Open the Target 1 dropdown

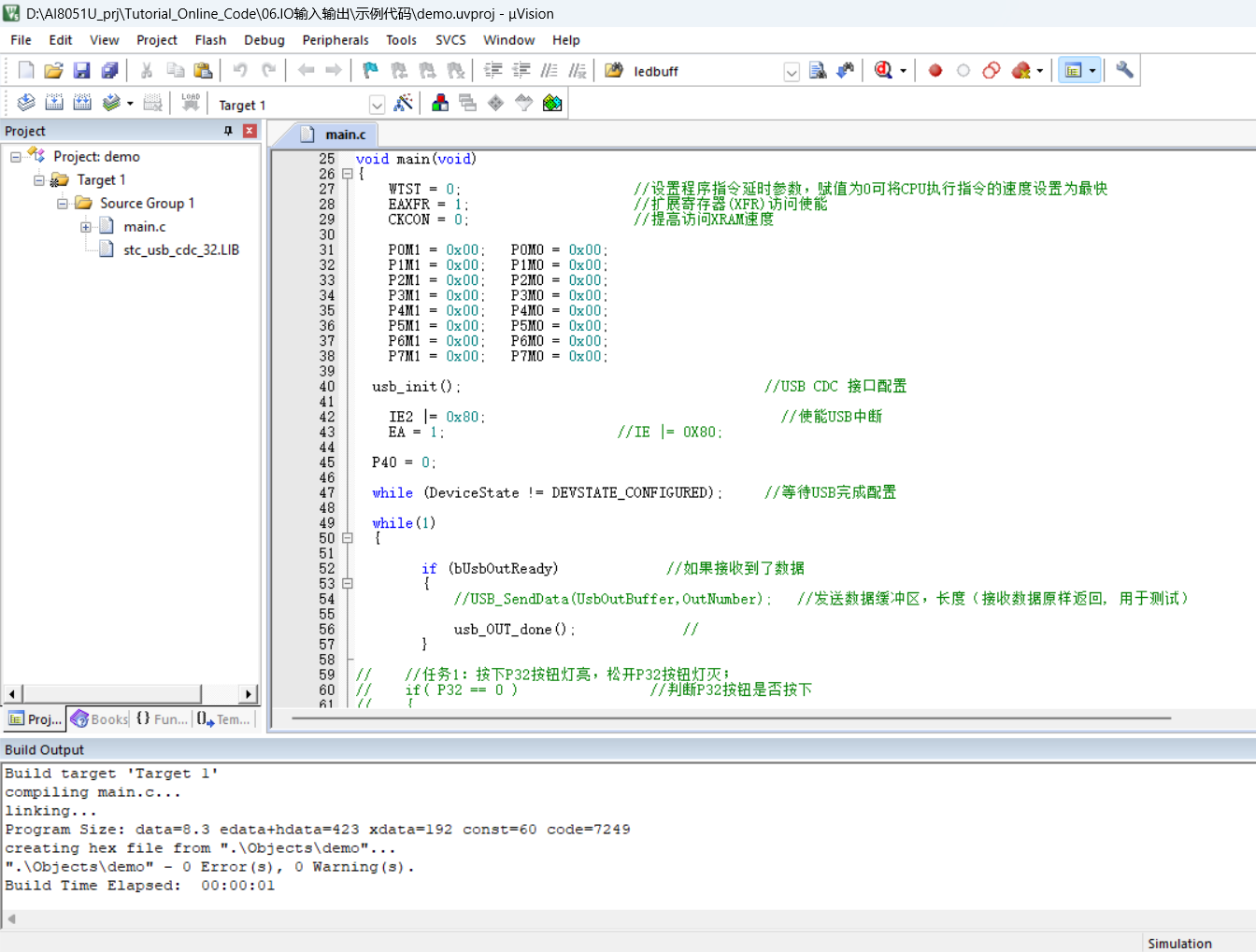377,105
